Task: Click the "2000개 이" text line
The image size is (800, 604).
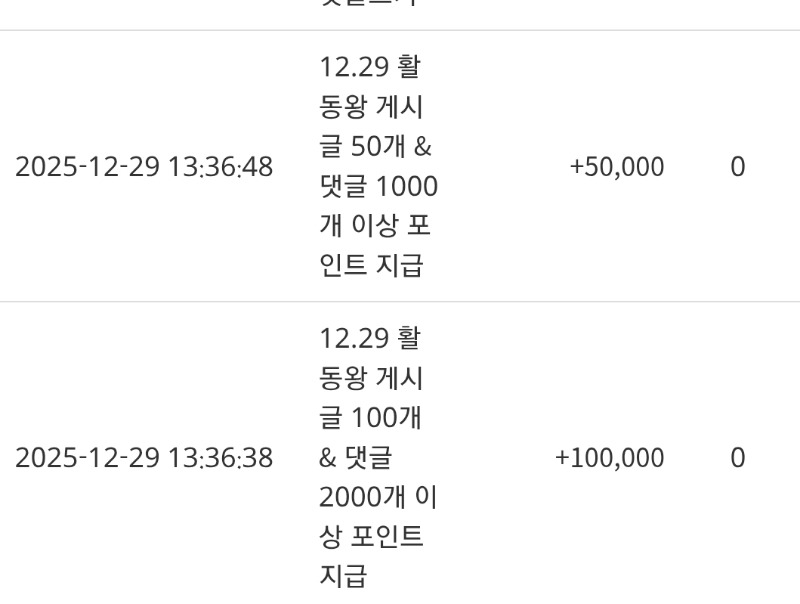Action: (x=378, y=496)
